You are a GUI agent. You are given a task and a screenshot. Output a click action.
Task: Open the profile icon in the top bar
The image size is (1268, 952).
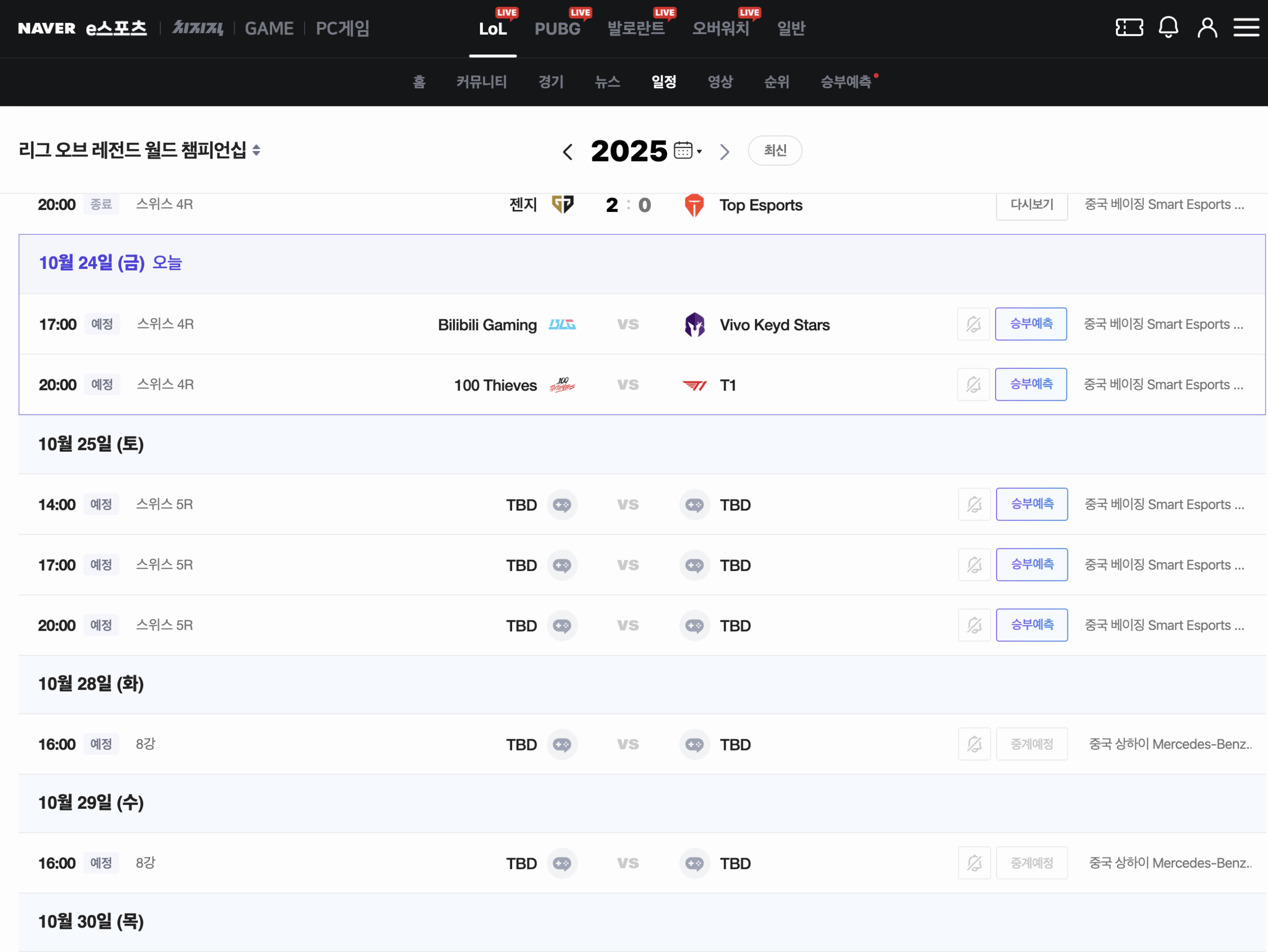(1207, 27)
